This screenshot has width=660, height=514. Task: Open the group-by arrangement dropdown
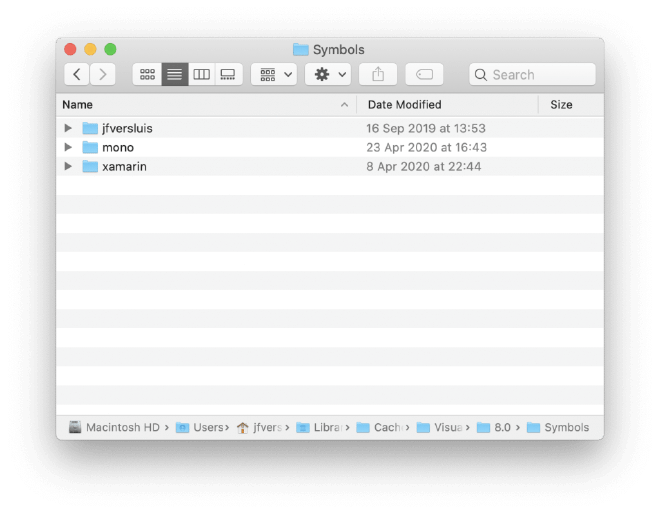tap(274, 75)
